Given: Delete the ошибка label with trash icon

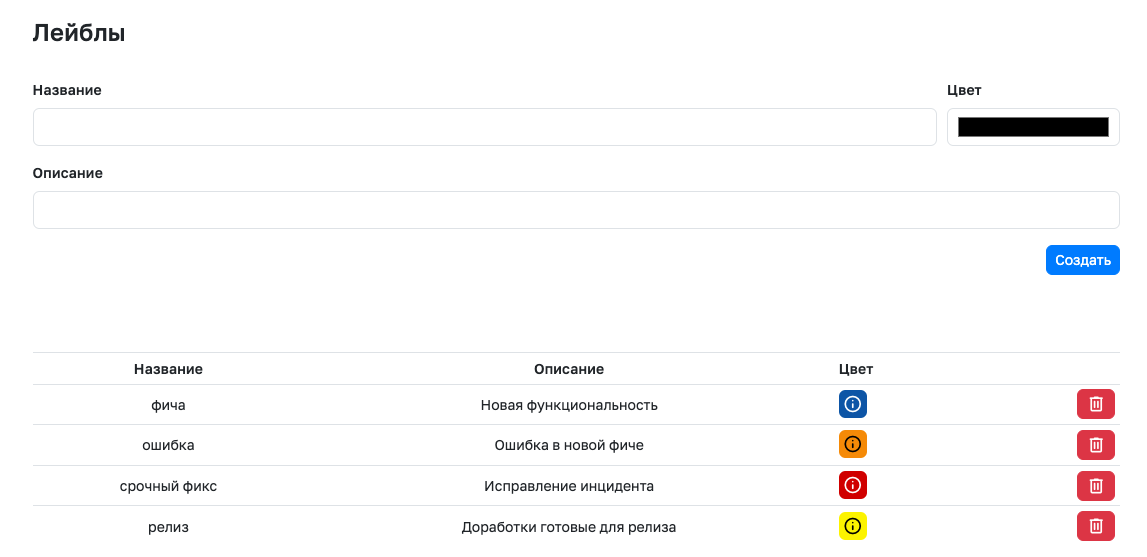Looking at the screenshot, I should (x=1095, y=444).
